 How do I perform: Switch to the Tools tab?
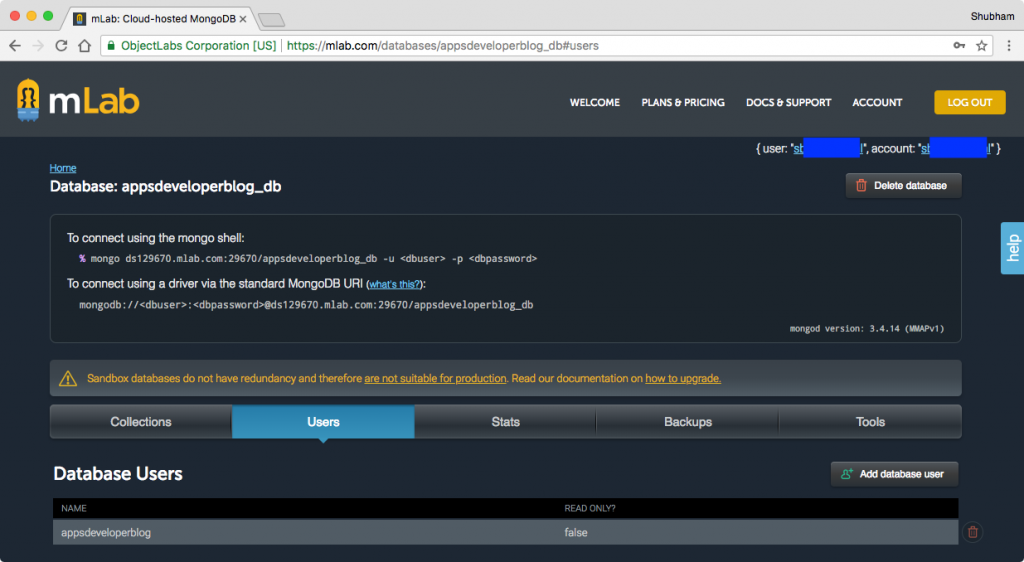(870, 422)
